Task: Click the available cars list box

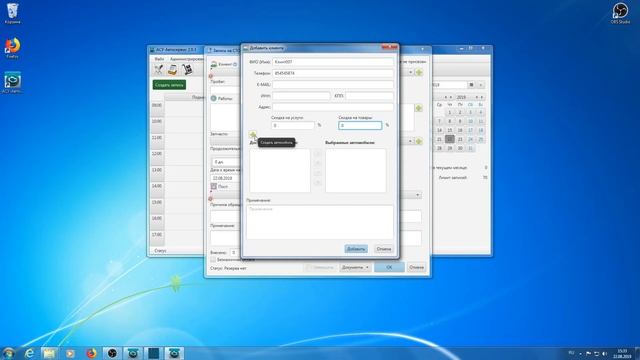Action: pos(280,171)
